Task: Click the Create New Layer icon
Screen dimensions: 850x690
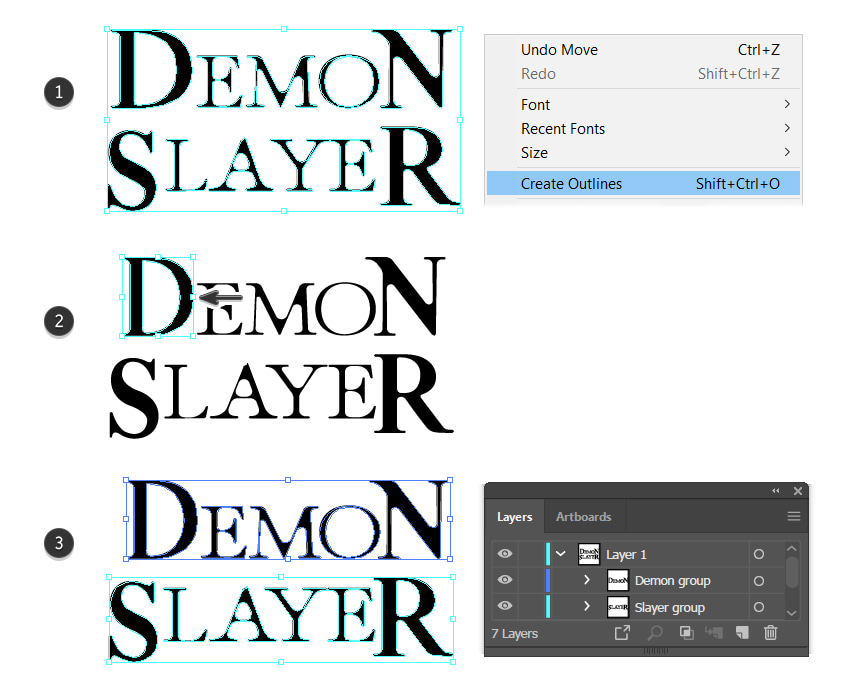Action: [x=742, y=633]
